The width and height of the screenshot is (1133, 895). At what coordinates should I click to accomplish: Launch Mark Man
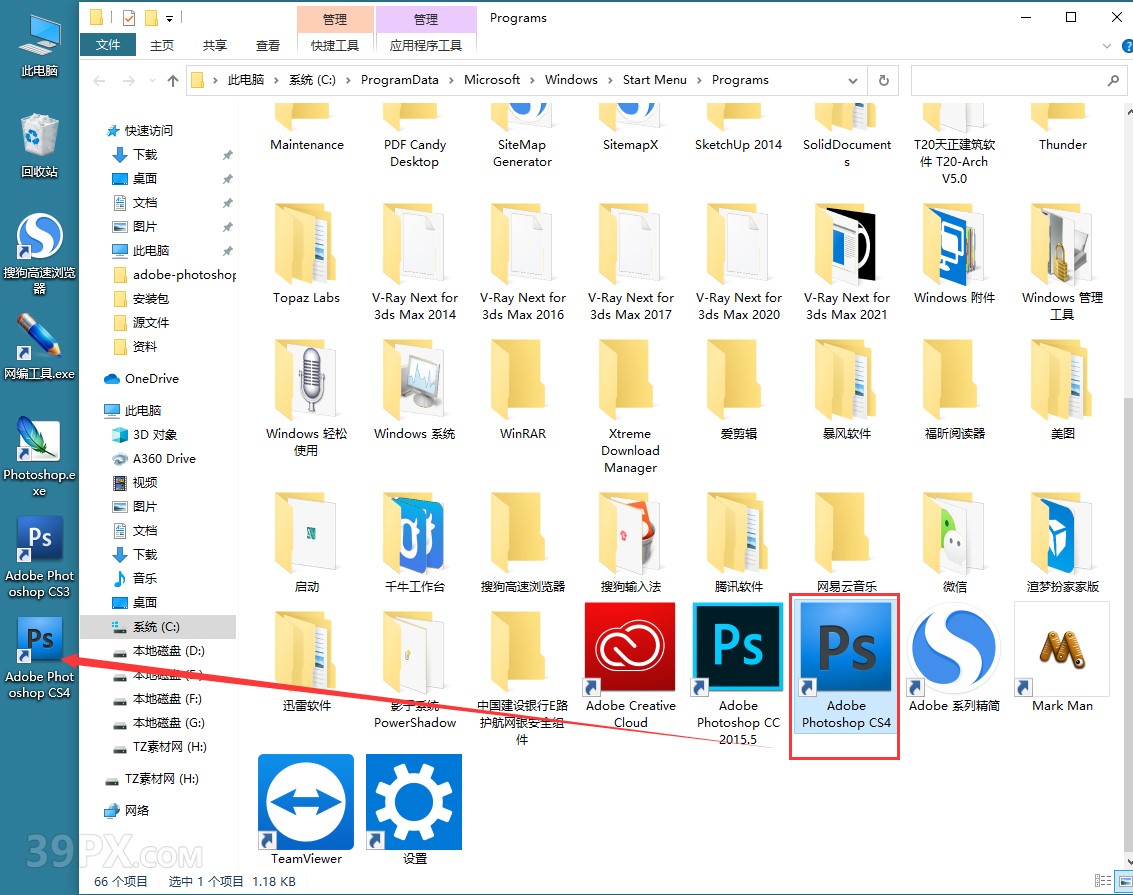coord(1062,649)
